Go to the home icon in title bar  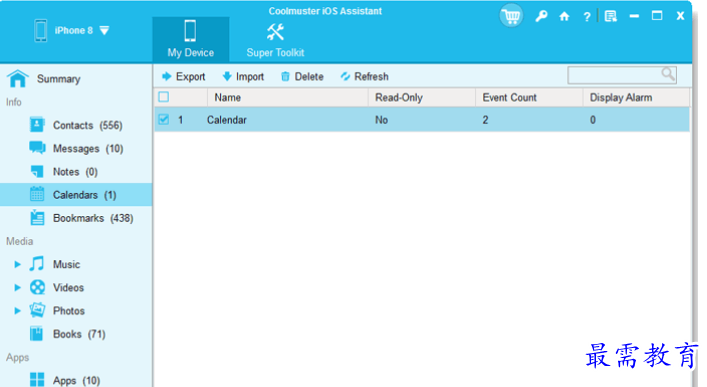[564, 17]
